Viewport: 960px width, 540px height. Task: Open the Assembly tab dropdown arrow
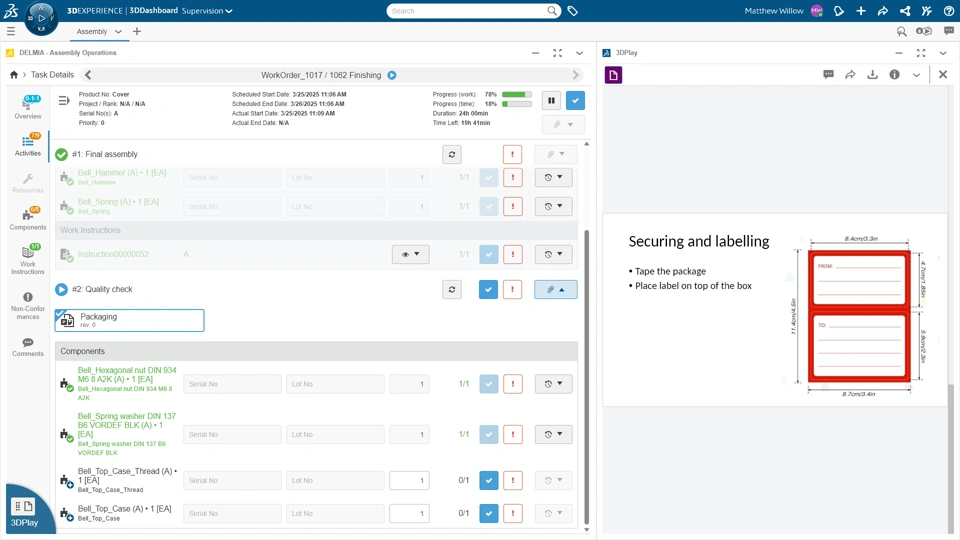pos(118,31)
